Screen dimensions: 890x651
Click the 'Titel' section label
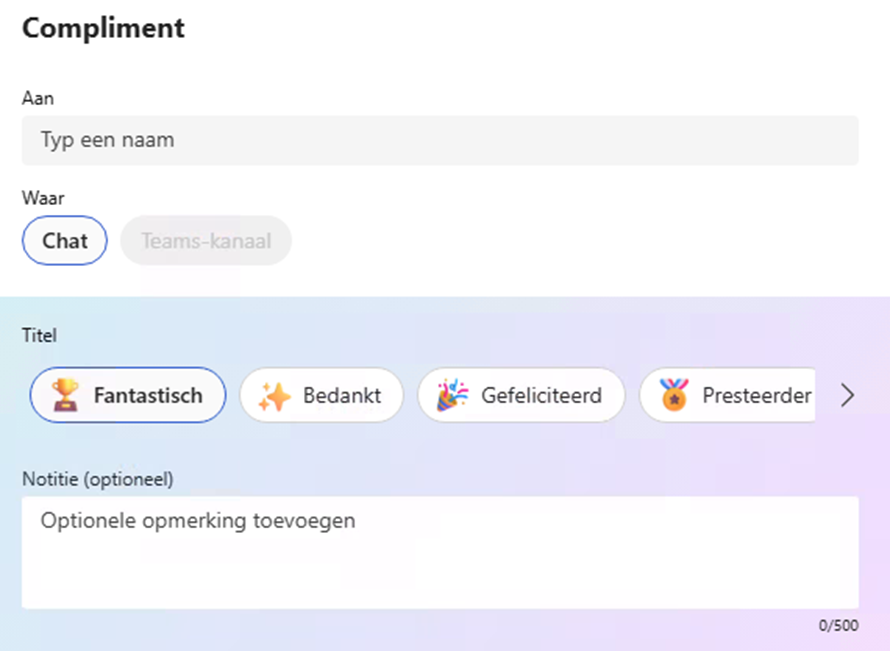tap(40, 336)
